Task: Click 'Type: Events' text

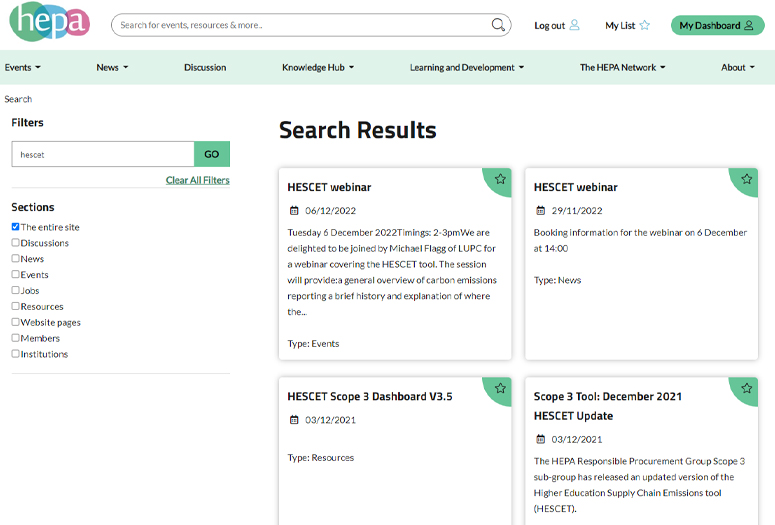Action: (313, 344)
